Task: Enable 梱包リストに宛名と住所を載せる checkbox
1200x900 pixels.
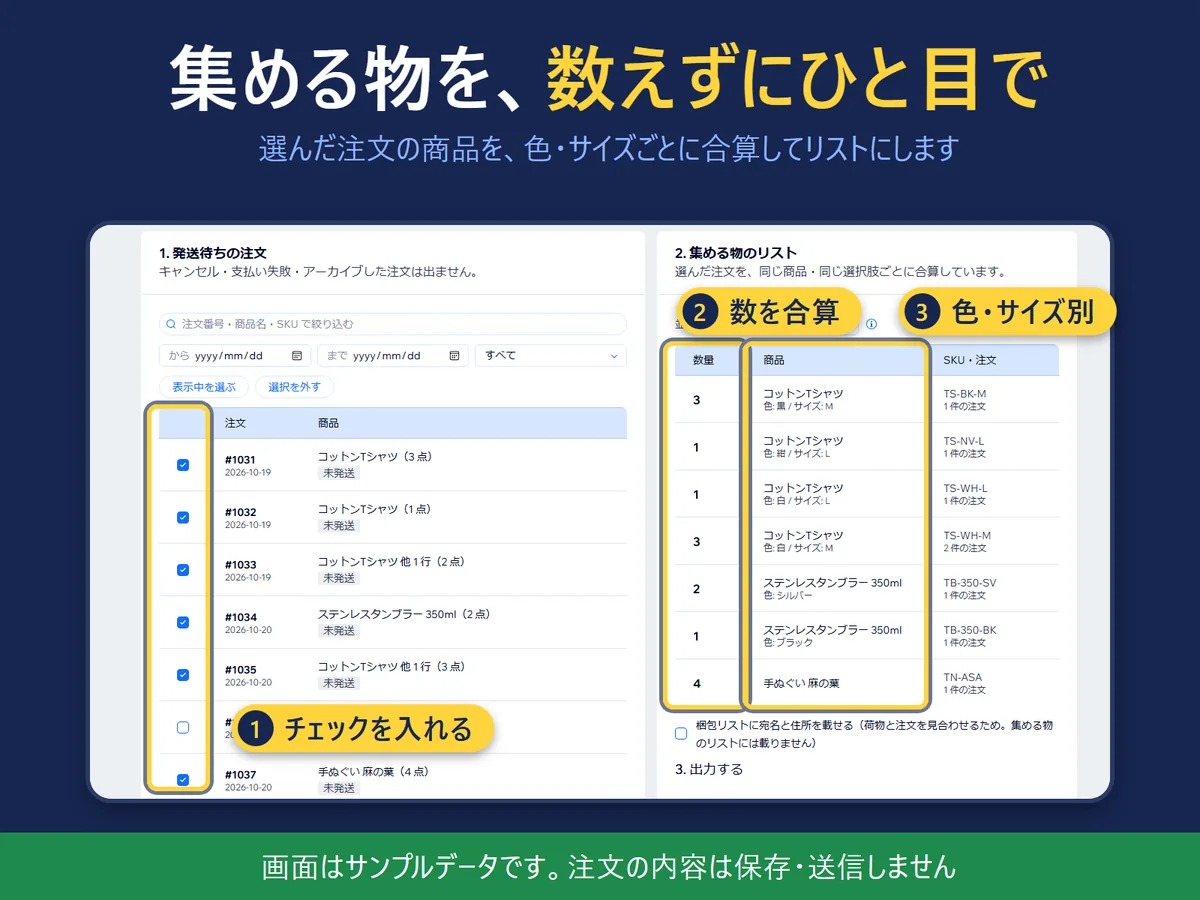Action: point(681,733)
